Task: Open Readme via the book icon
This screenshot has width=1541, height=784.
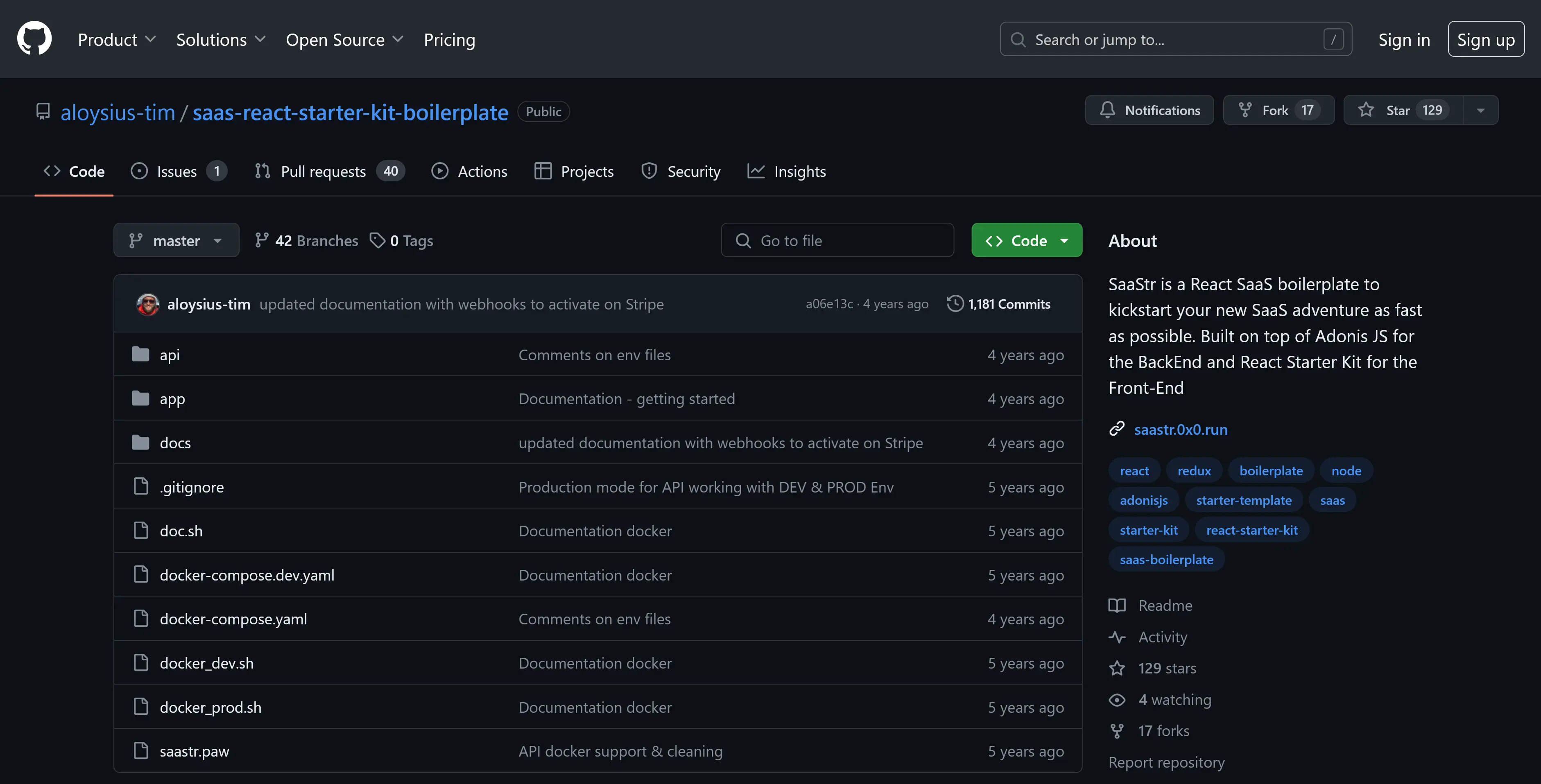Action: (1116, 605)
